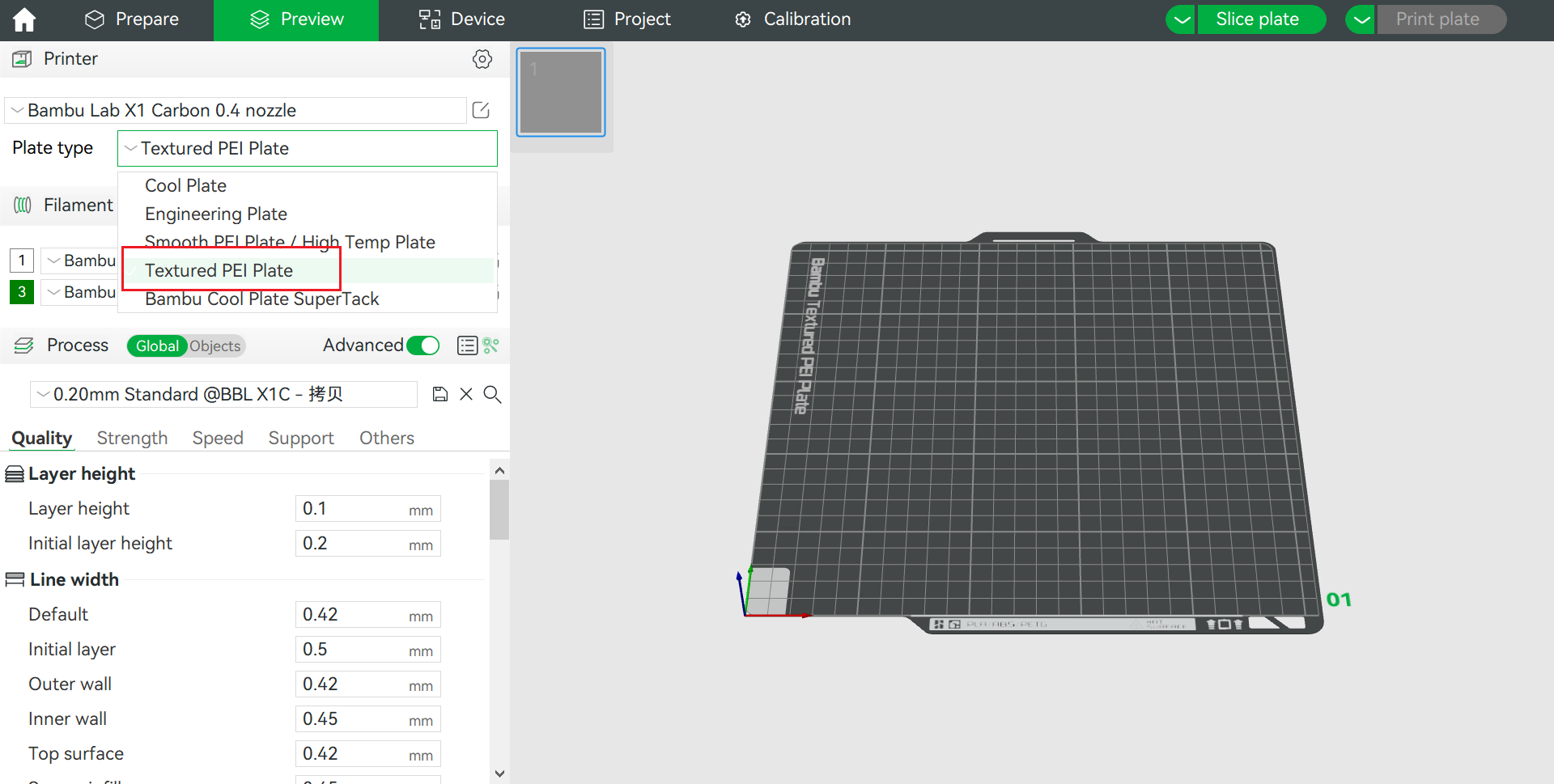Open the Others settings tab

point(387,438)
